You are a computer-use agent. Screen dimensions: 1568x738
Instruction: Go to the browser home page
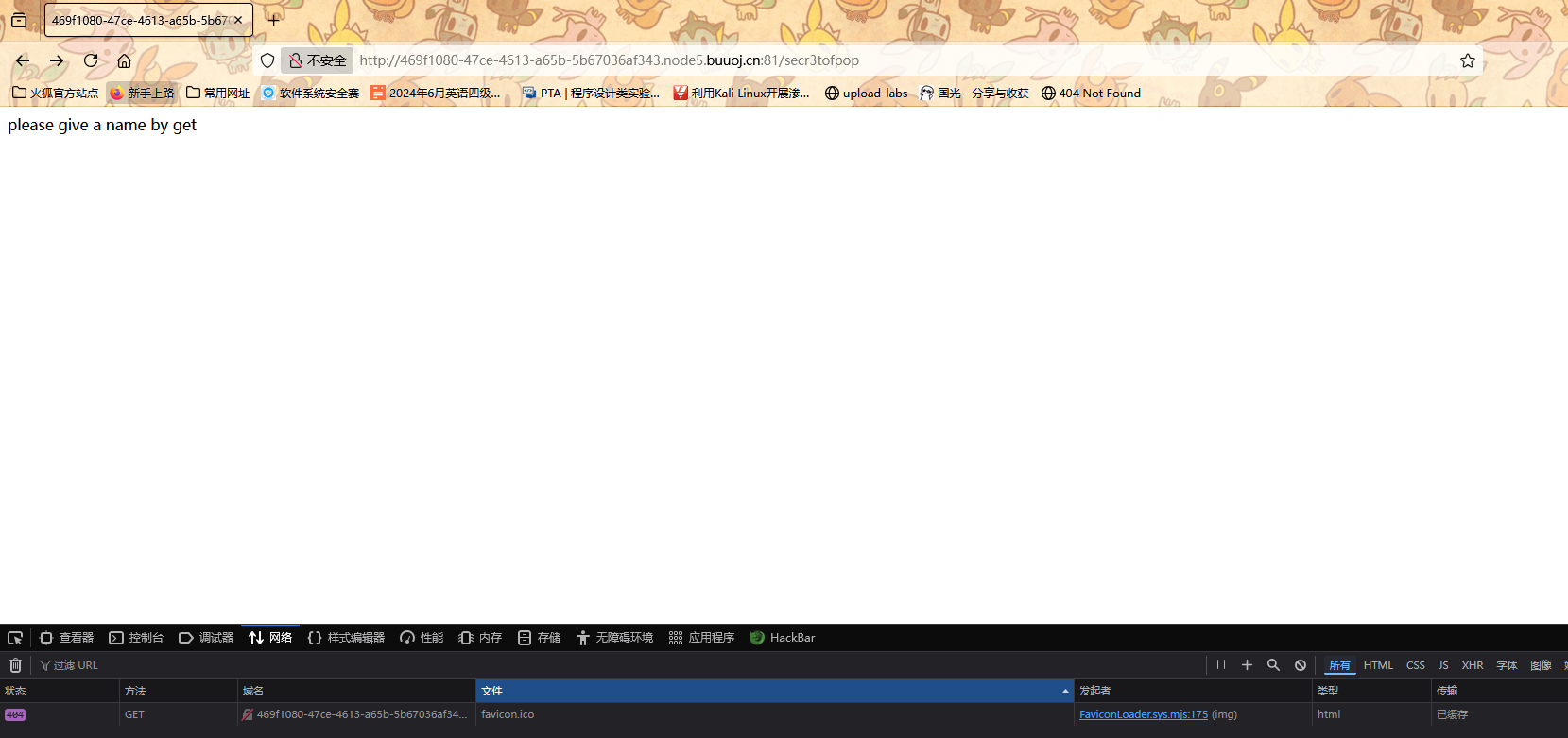point(124,60)
